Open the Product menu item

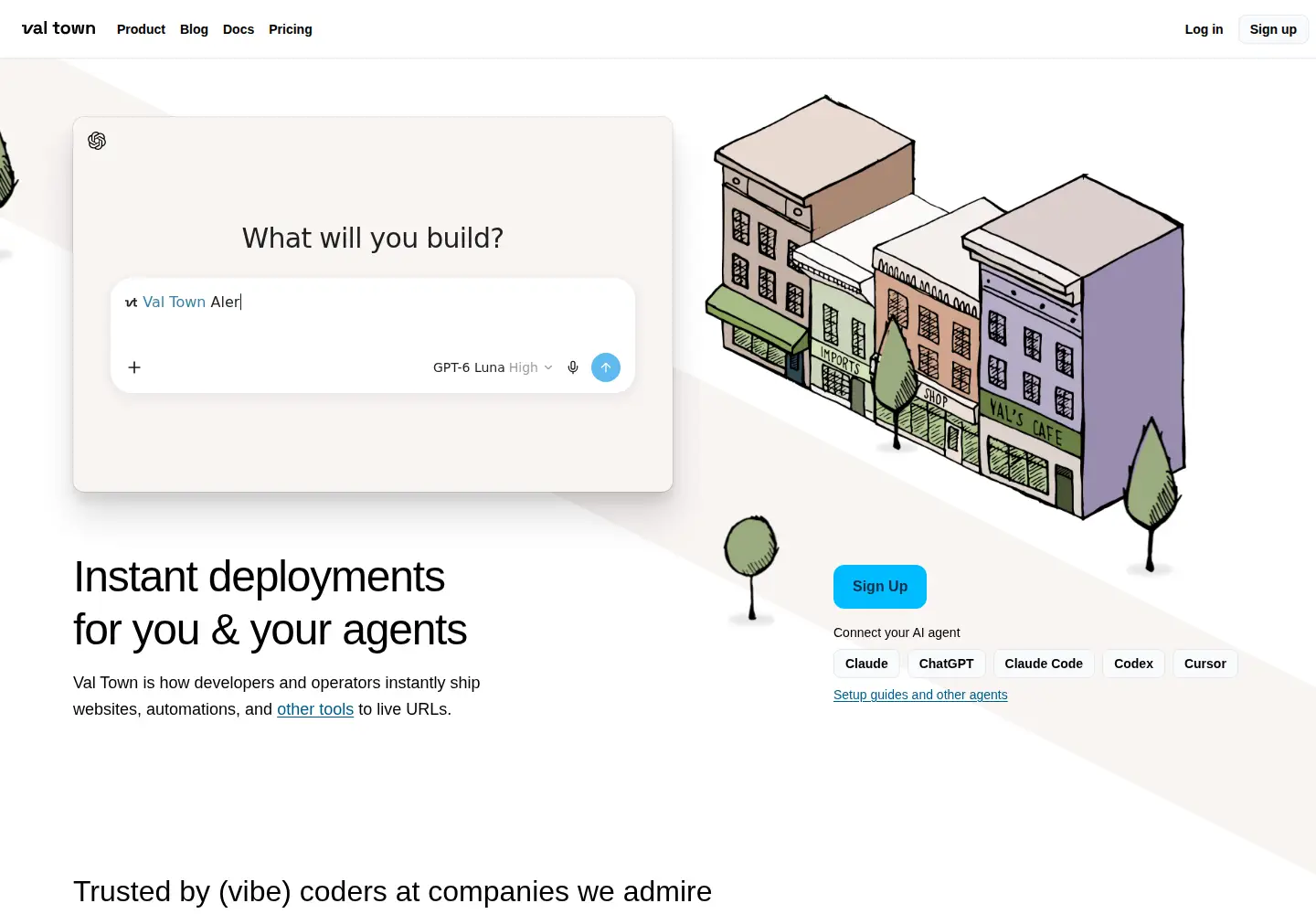(x=141, y=29)
